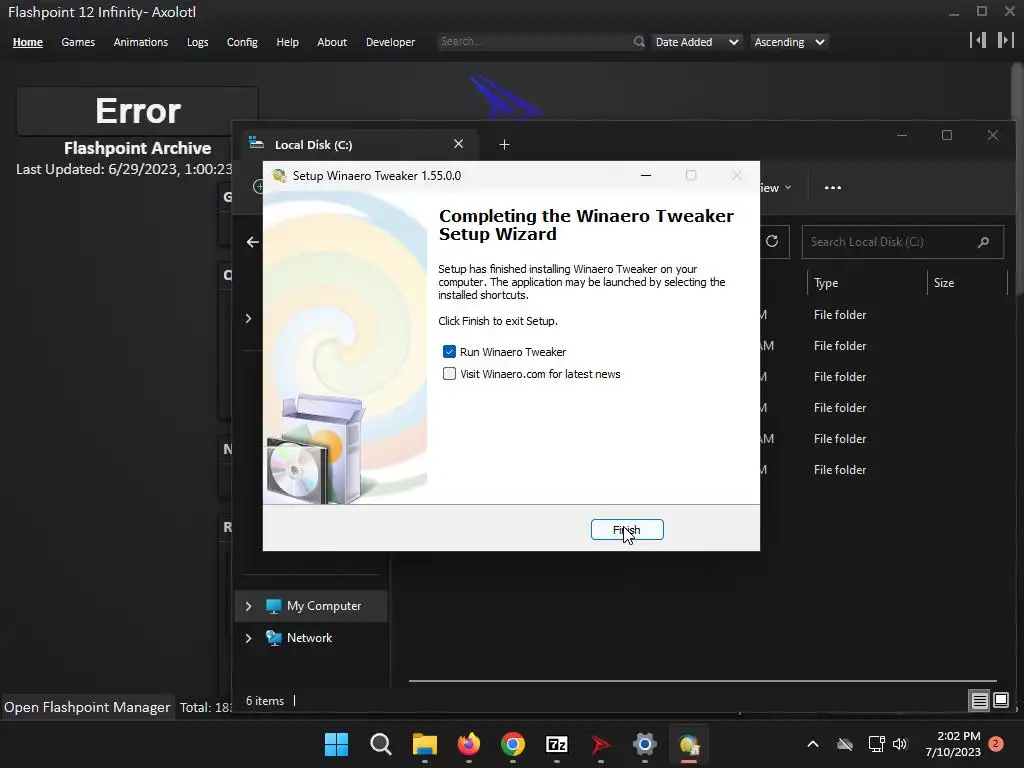This screenshot has height=768, width=1024.
Task: Click the Flashpoint search magnifier icon
Action: coord(639,42)
